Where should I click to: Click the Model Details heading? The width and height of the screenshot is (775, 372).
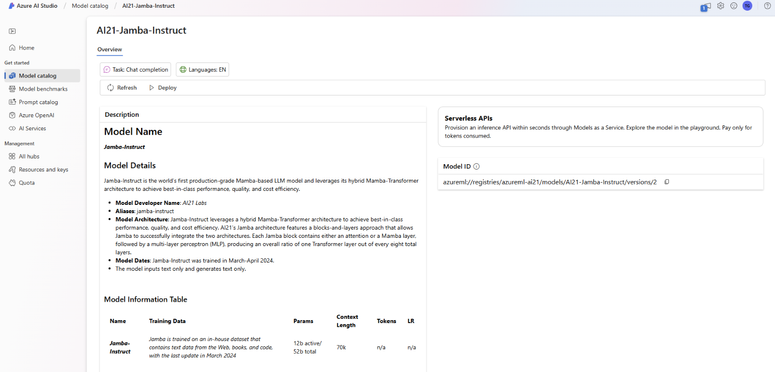point(129,165)
